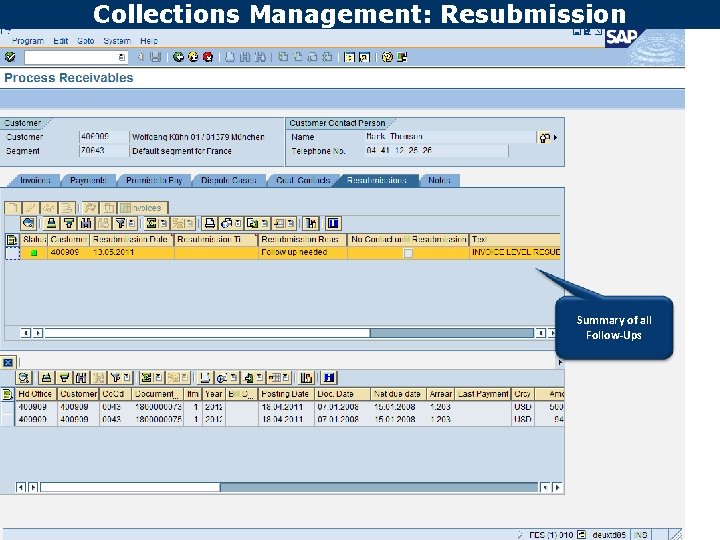
Task: Click blue Information icon in resubmission toolbar
Action: coord(333,224)
